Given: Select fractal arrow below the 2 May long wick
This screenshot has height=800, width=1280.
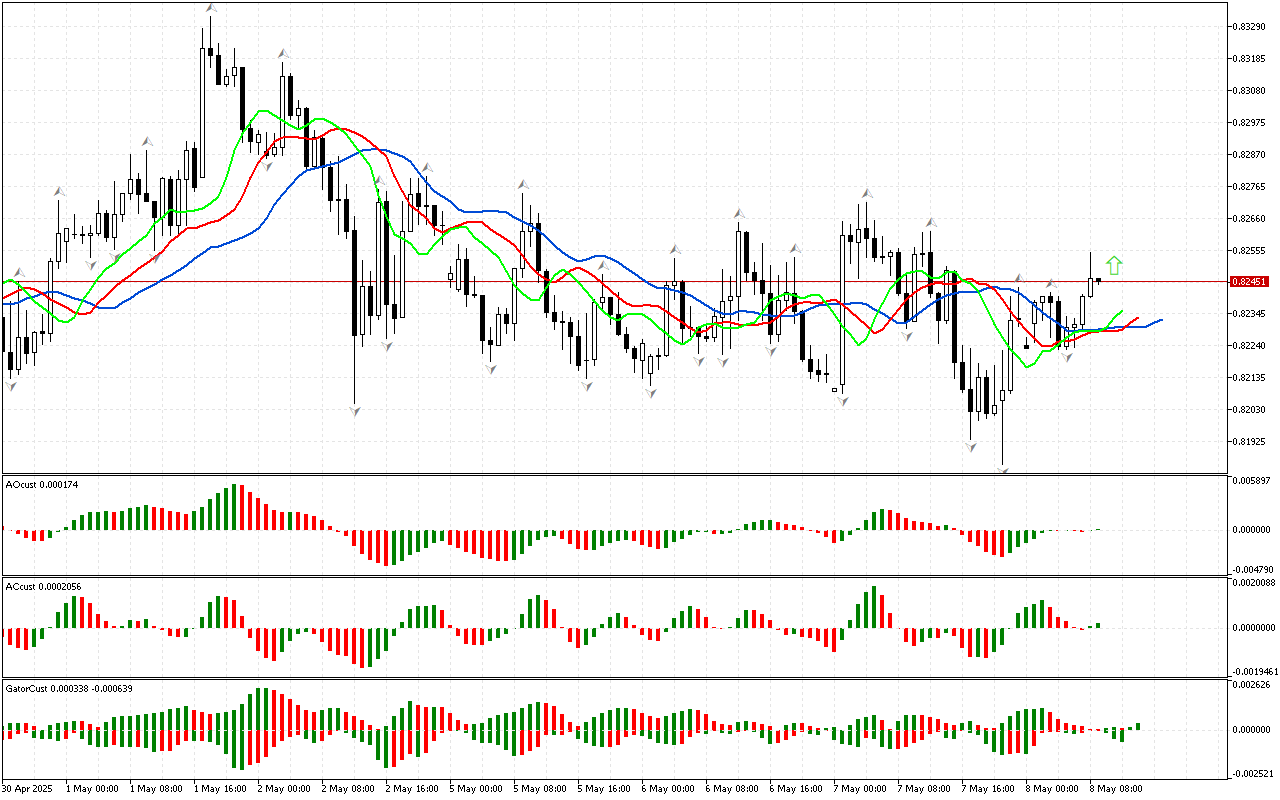Looking at the screenshot, I should 354,410.
